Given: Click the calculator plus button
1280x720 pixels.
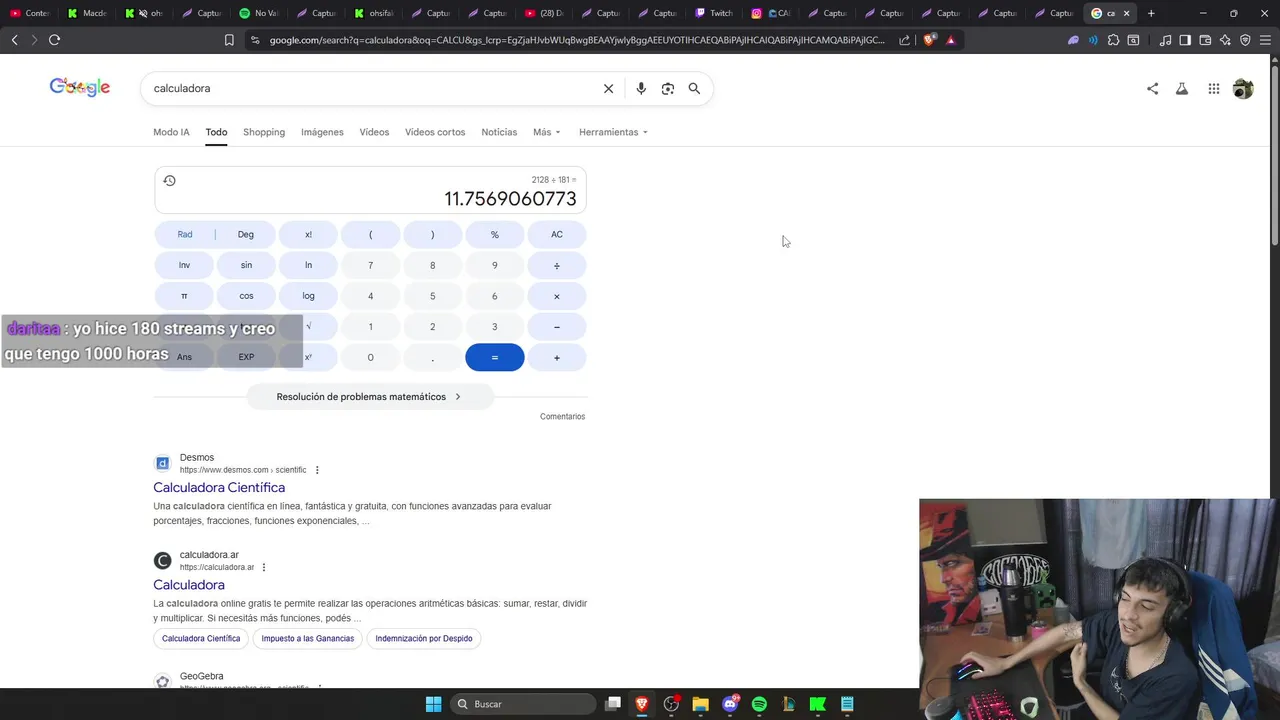Looking at the screenshot, I should 557,357.
